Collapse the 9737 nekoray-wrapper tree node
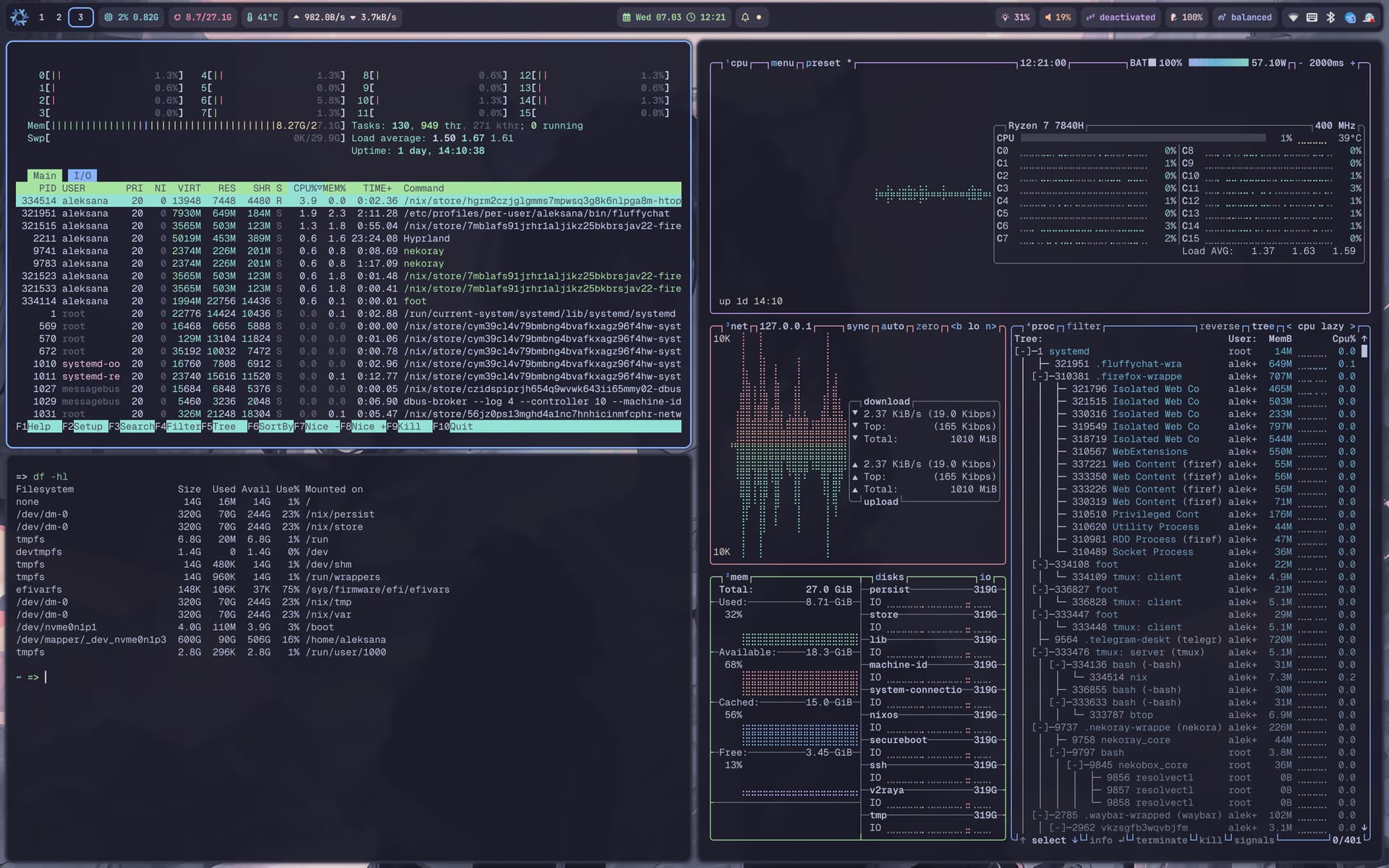The width and height of the screenshot is (1389, 868). click(x=1040, y=728)
